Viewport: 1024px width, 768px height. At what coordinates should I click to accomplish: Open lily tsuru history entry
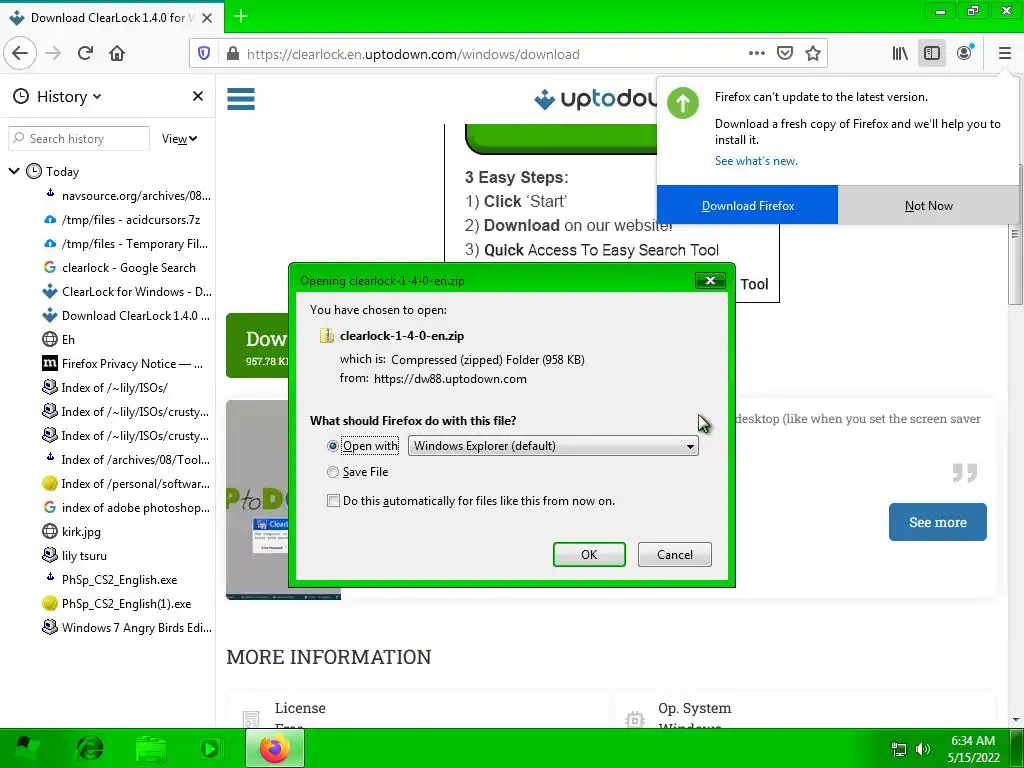pyautogui.click(x=74, y=556)
